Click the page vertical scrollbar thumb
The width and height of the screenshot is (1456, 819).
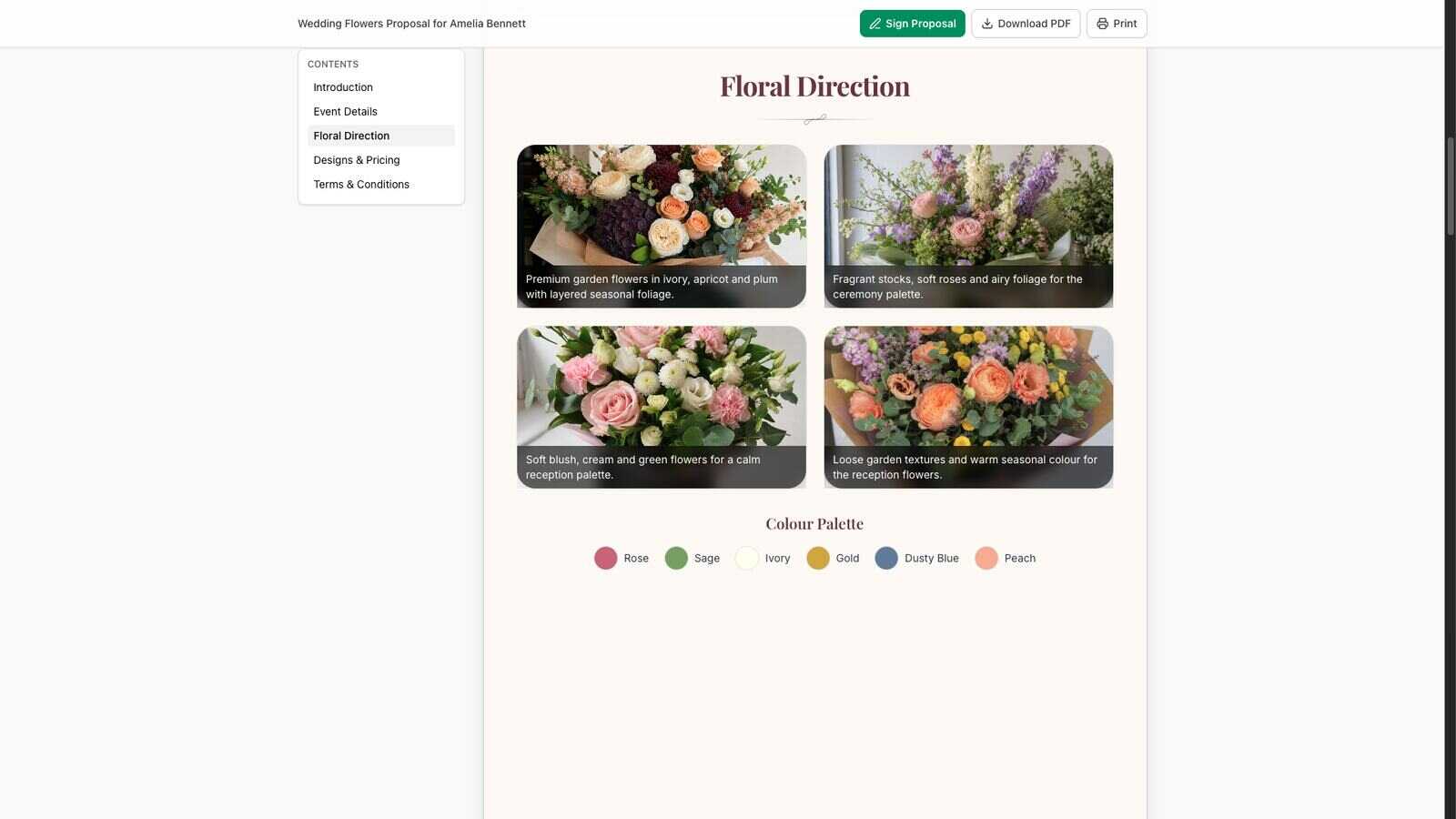pos(1451,187)
